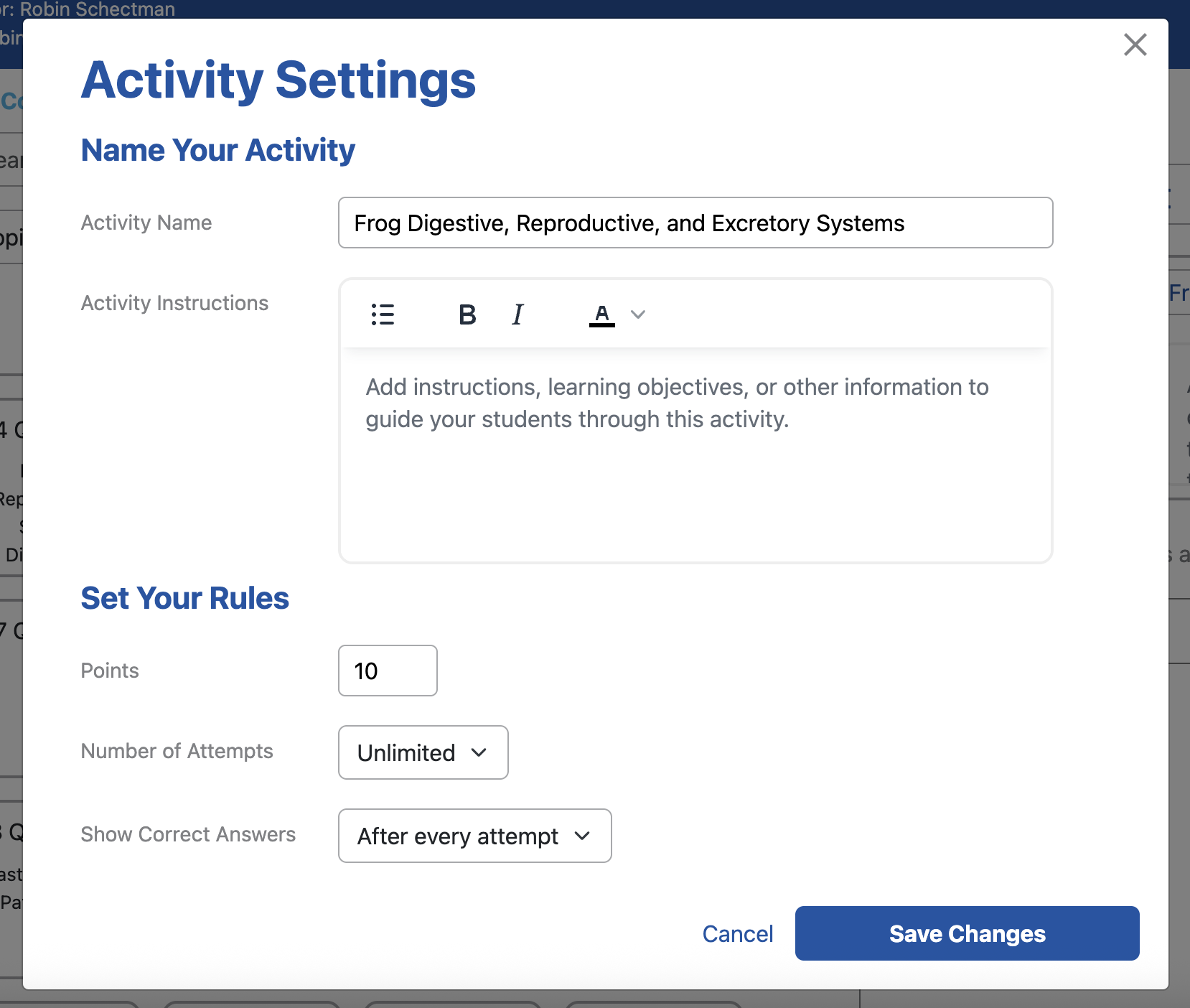Click the Show Correct Answers label
The image size is (1190, 1008).
pyautogui.click(x=188, y=834)
